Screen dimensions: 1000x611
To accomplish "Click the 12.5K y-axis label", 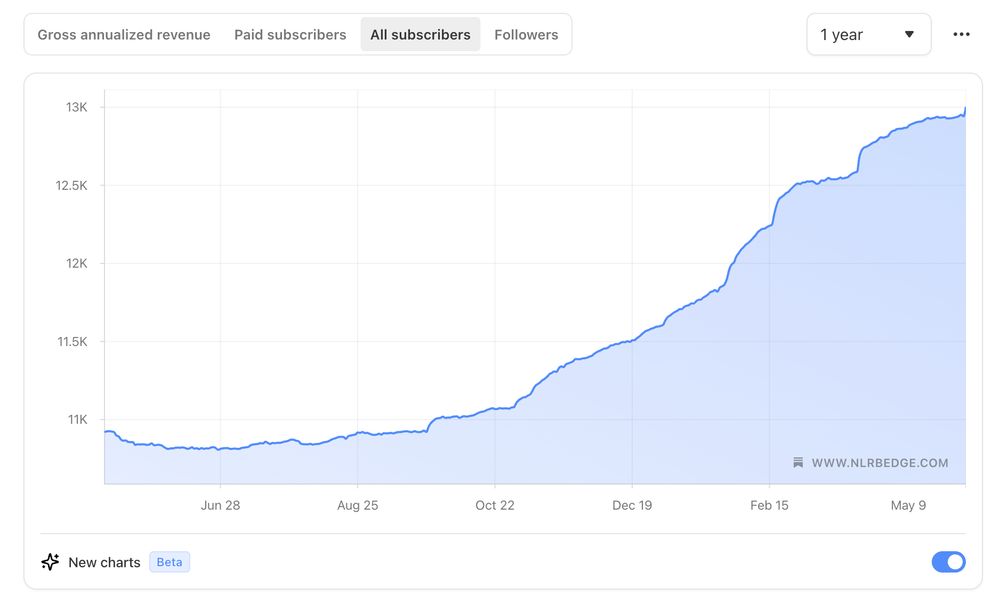I will [71, 186].
